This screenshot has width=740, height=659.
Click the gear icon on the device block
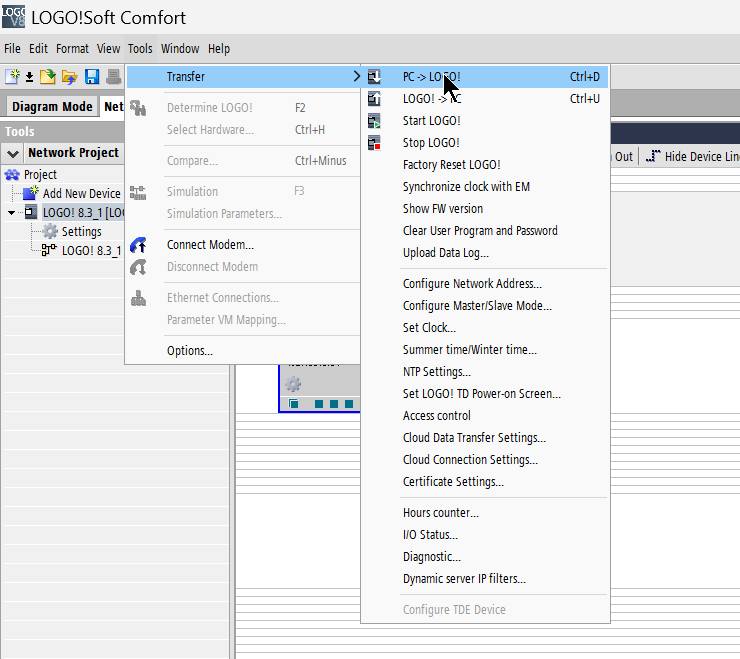coord(293,384)
